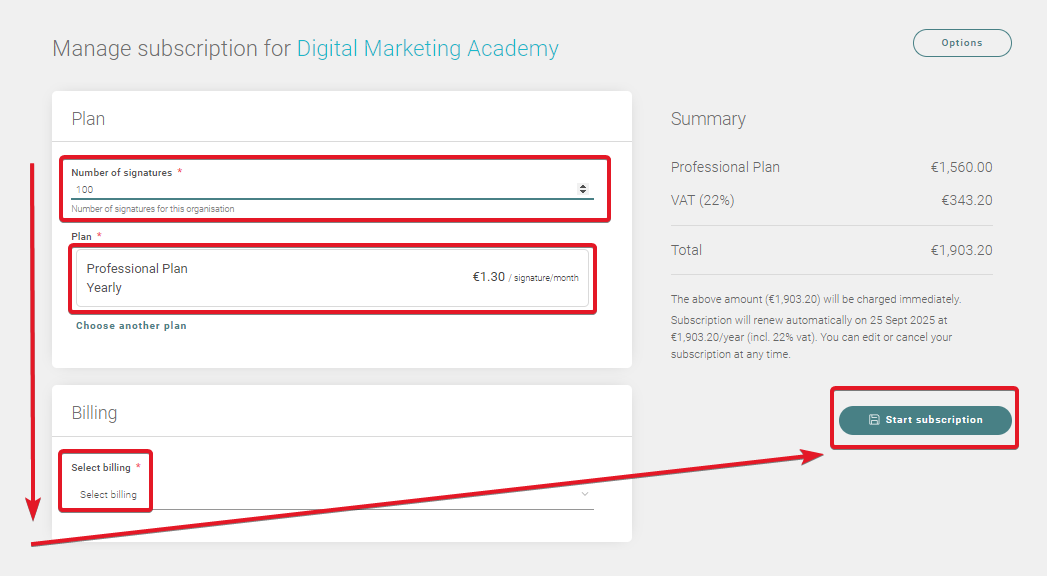Select the Professional Plan Yearly card
This screenshot has width=1047, height=576.
[333, 278]
